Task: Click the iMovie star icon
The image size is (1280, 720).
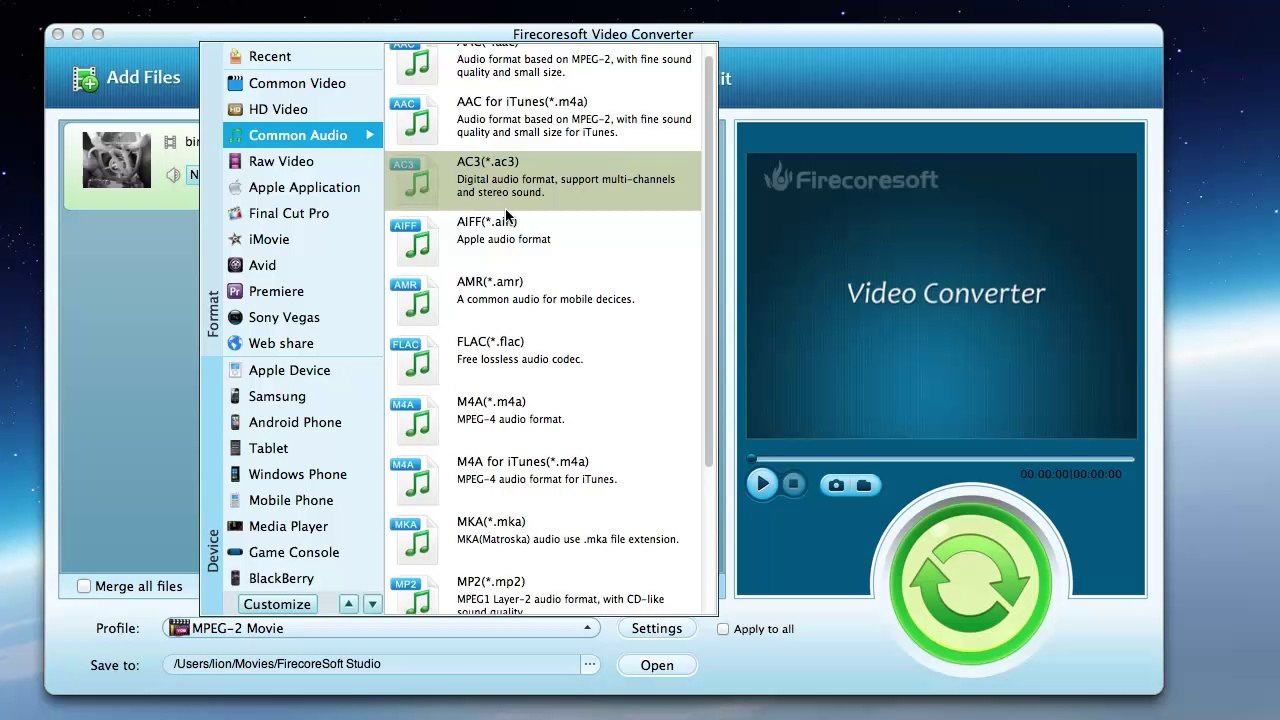Action: 235,239
